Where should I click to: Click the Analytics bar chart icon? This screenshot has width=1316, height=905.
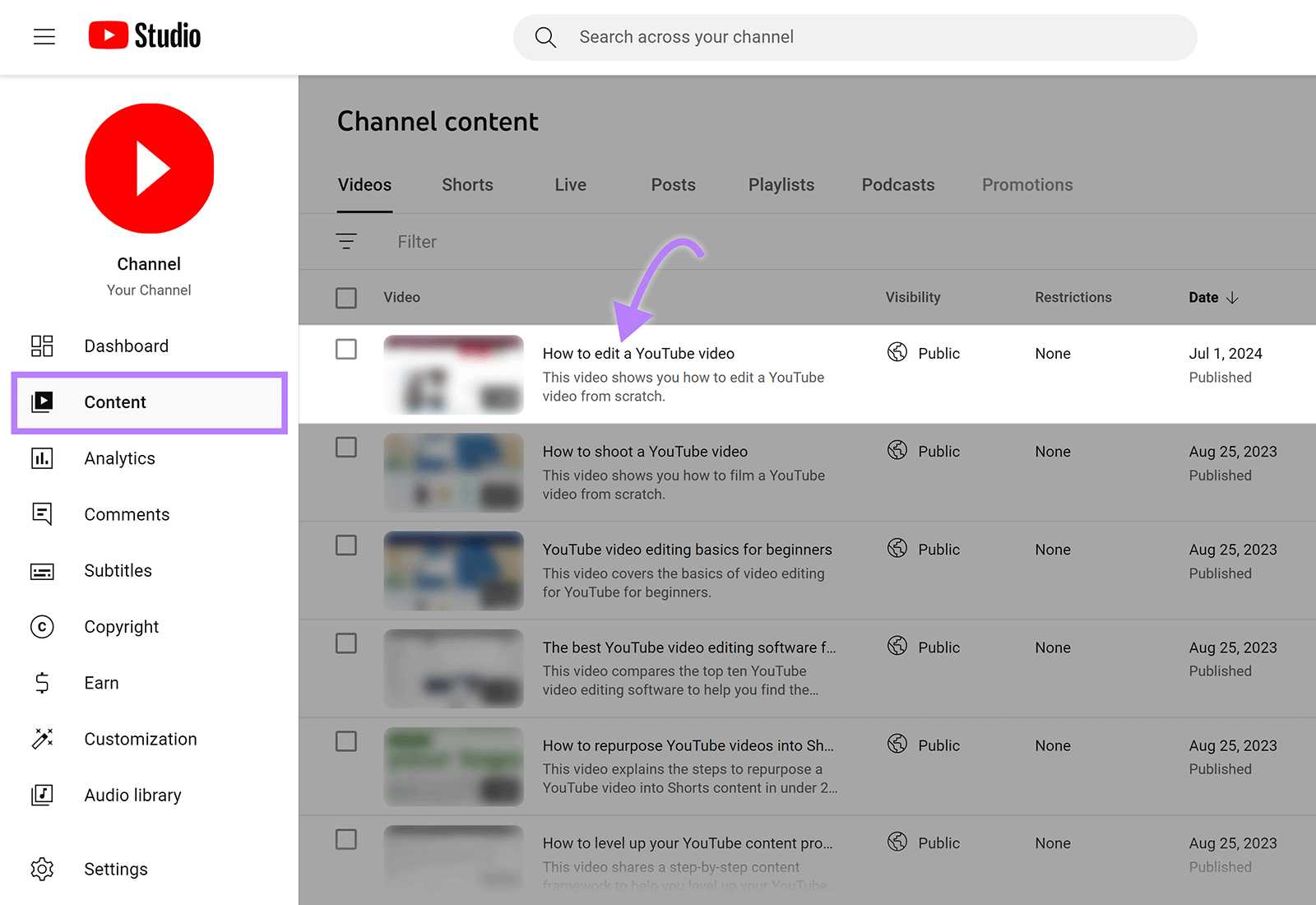pyautogui.click(x=42, y=458)
